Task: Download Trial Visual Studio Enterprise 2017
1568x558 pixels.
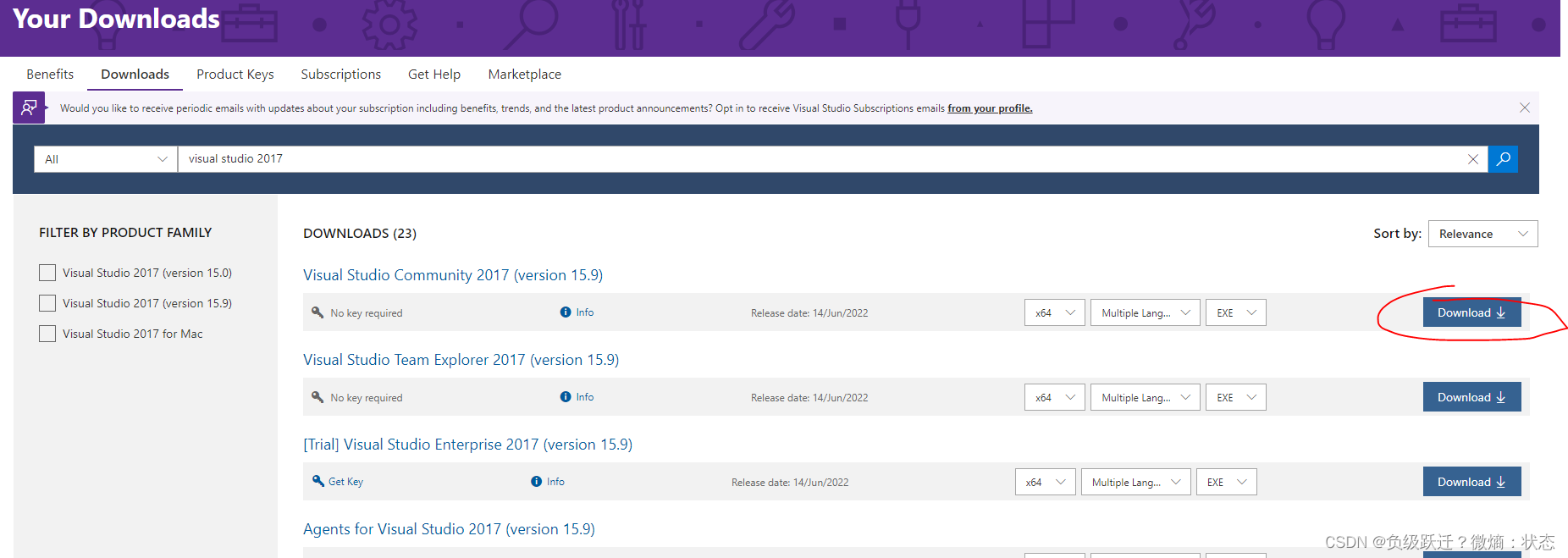Action: [x=1471, y=482]
